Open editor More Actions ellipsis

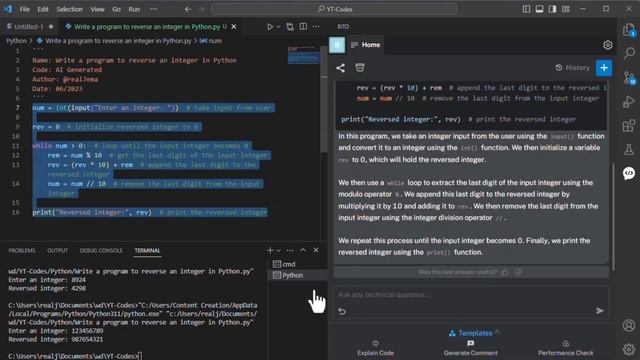[316, 27]
